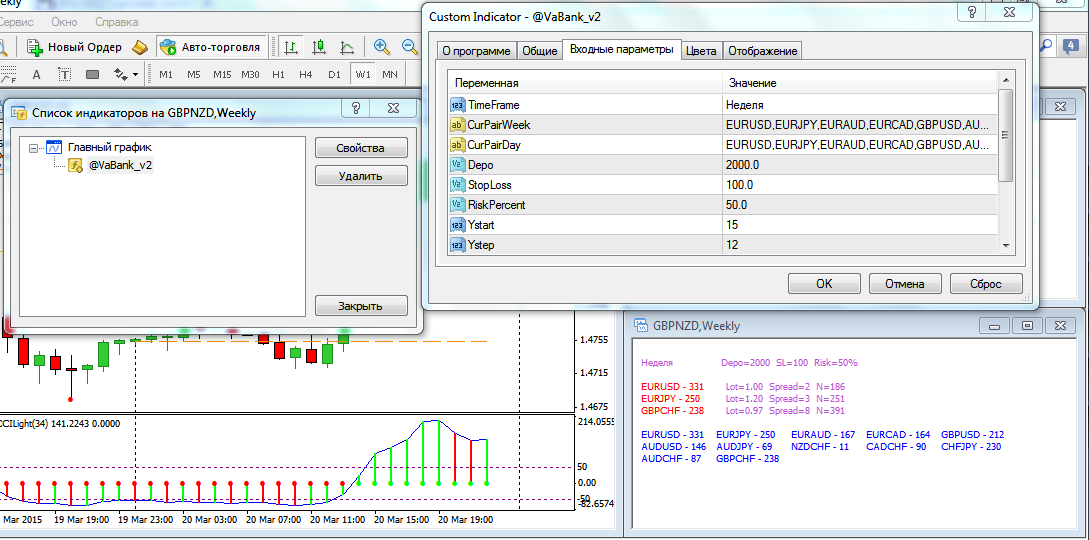Screen dimensions: 1089x540
Task: Open the Цвета tab
Action: [x=701, y=51]
